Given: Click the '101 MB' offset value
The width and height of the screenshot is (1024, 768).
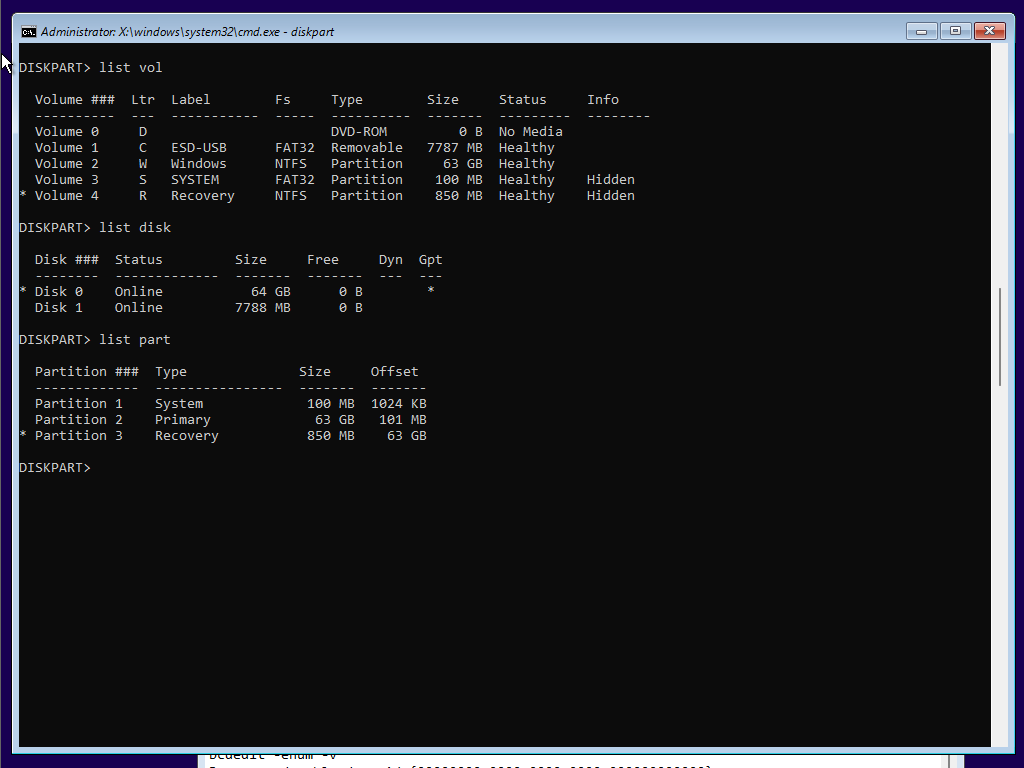Looking at the screenshot, I should (402, 420).
